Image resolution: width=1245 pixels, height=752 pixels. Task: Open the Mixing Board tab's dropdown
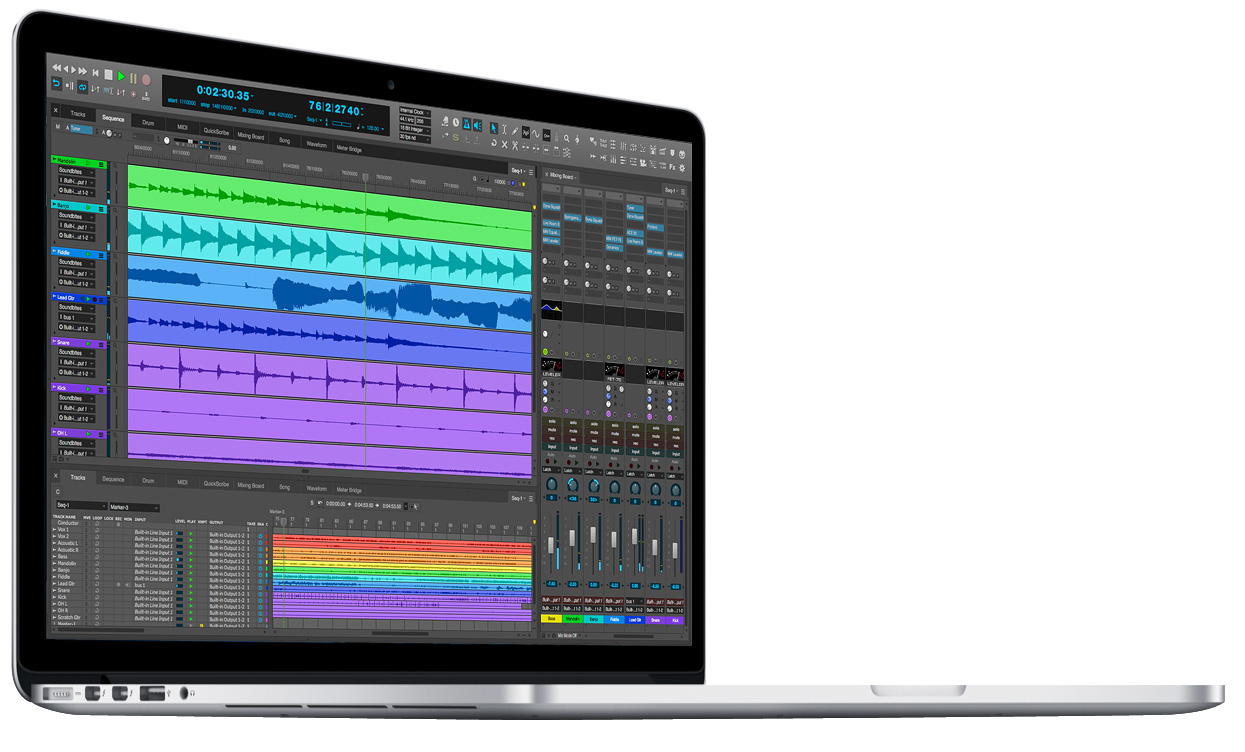(x=577, y=177)
